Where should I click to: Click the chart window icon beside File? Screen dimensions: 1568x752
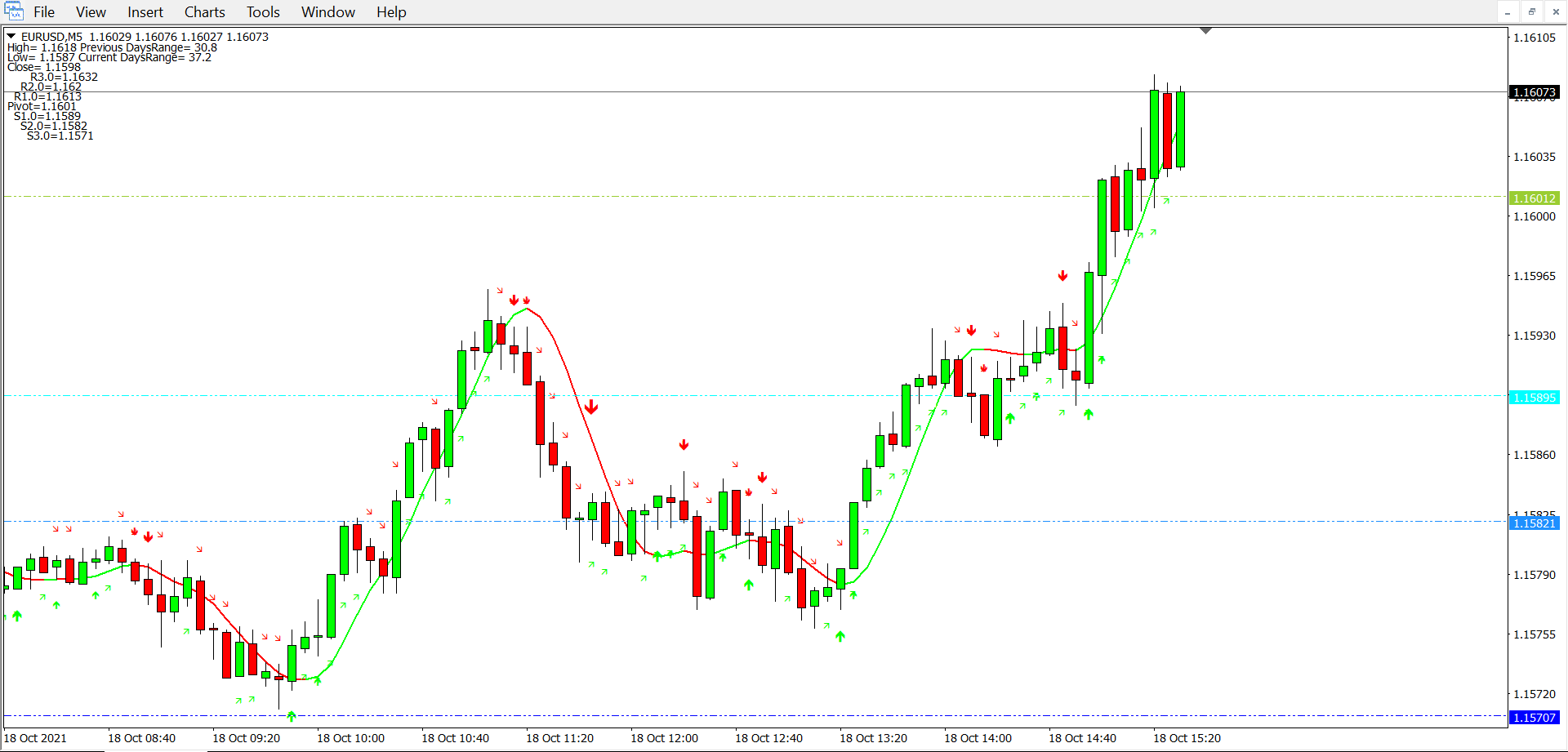click(14, 11)
